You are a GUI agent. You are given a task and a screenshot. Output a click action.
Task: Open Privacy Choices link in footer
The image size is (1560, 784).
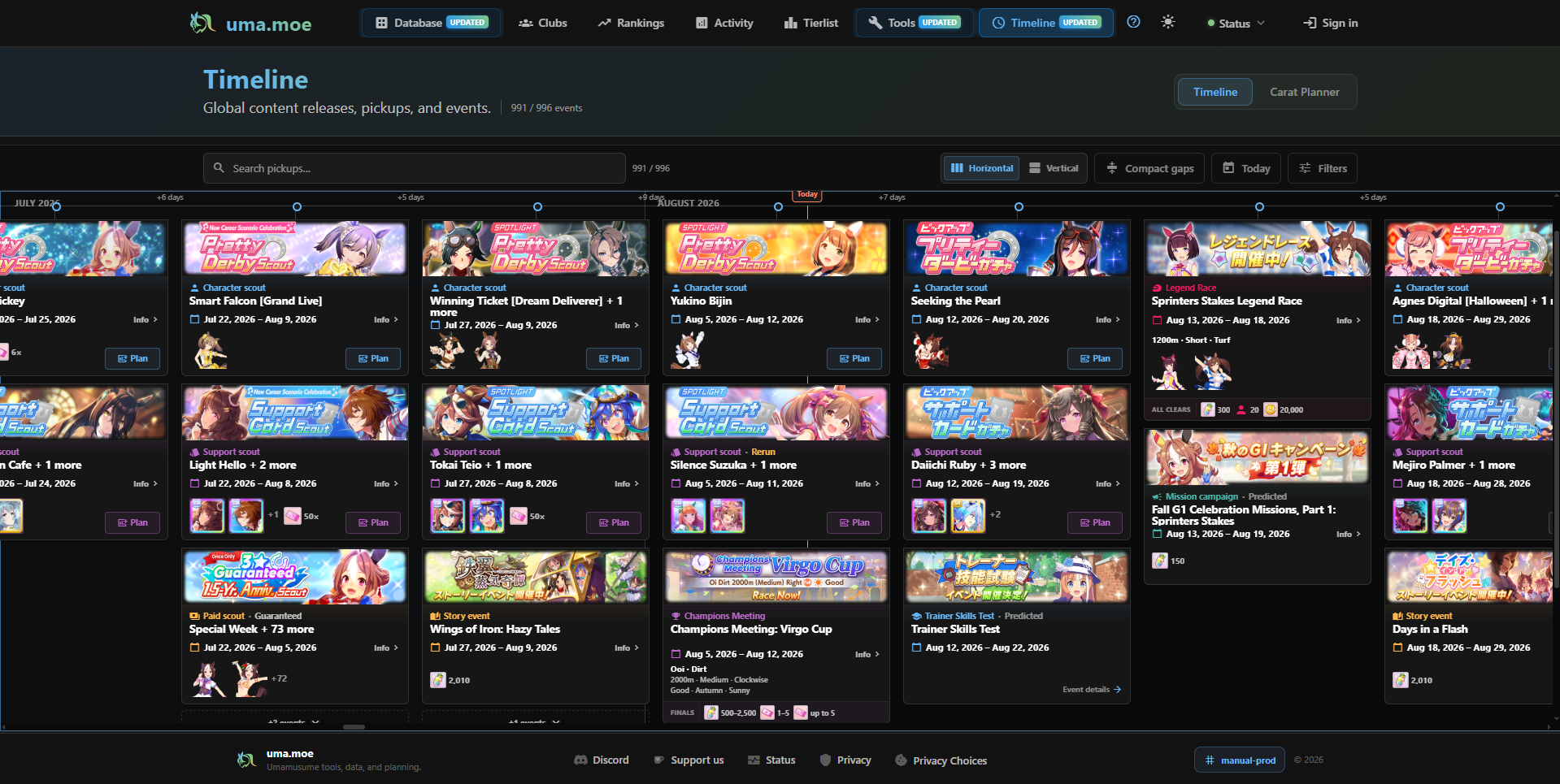(x=941, y=760)
